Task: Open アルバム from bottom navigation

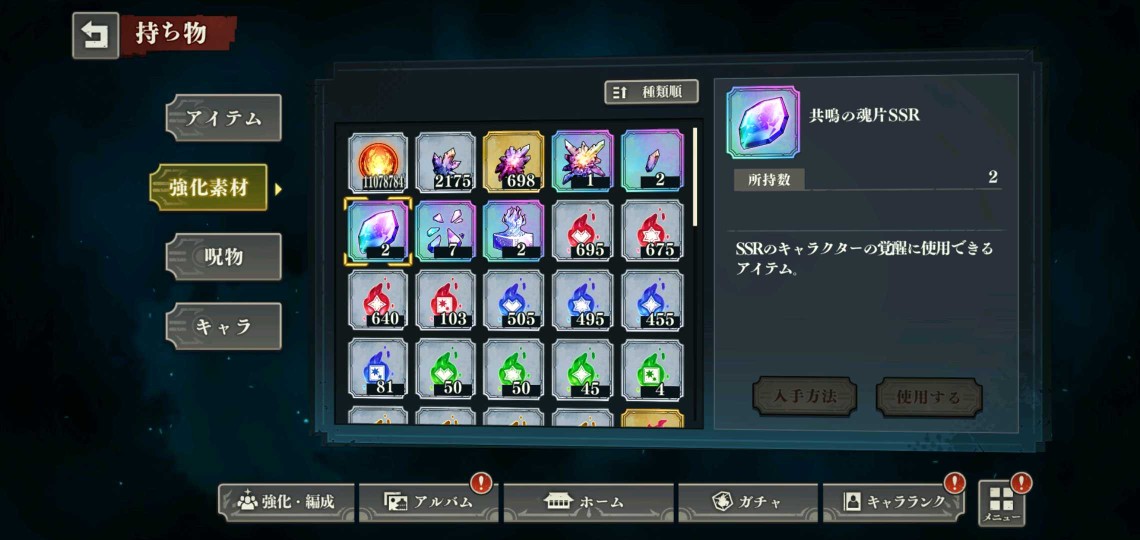Action: click(x=429, y=502)
